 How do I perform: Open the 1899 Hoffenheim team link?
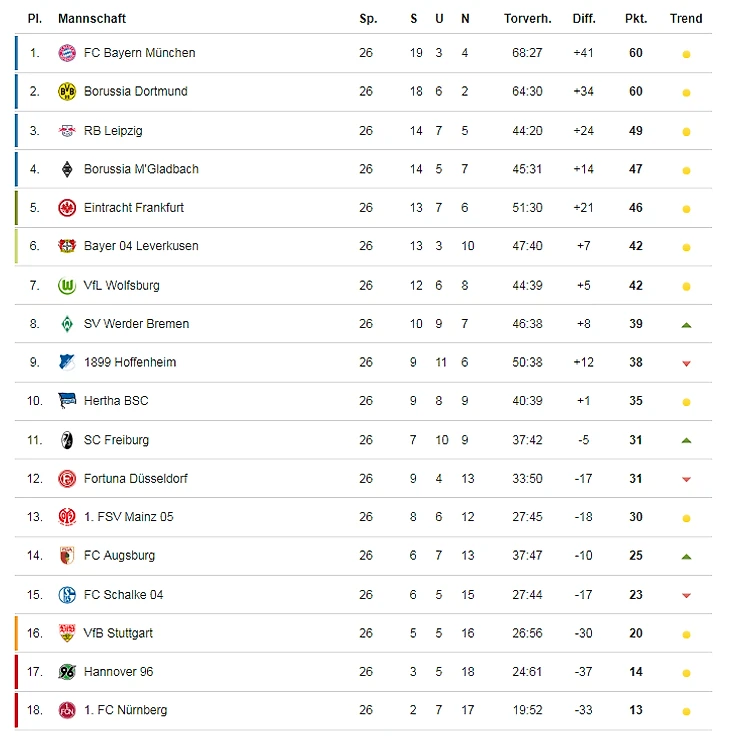130,363
